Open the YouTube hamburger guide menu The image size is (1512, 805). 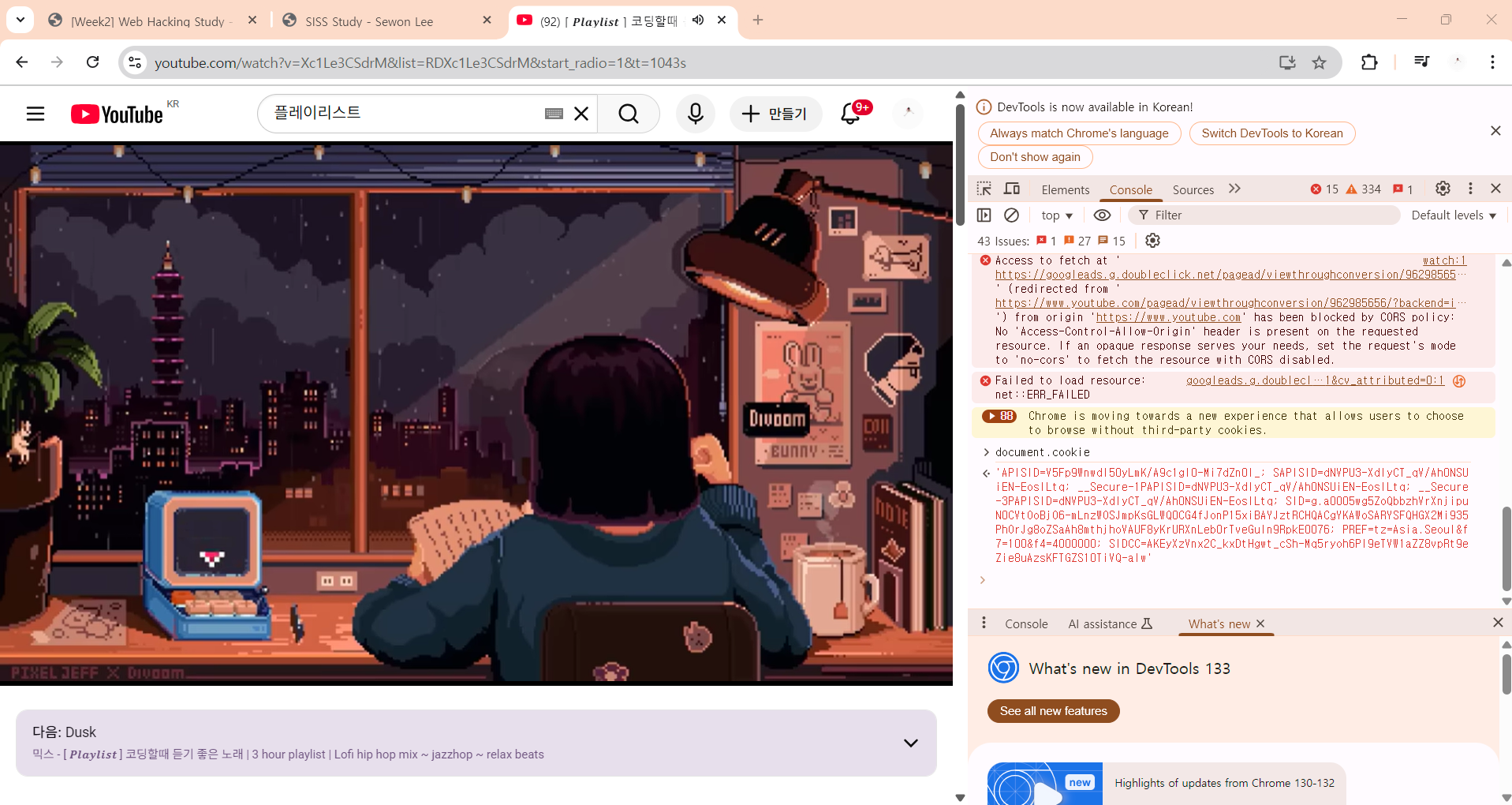pyautogui.click(x=35, y=114)
